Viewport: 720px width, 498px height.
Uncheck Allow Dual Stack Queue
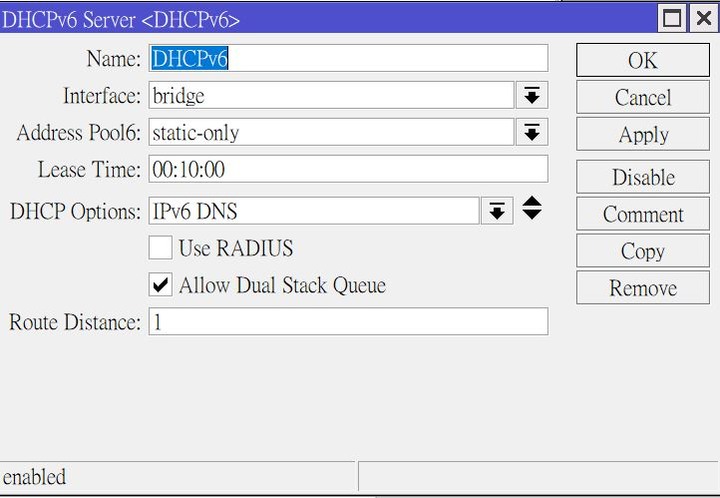click(x=160, y=285)
